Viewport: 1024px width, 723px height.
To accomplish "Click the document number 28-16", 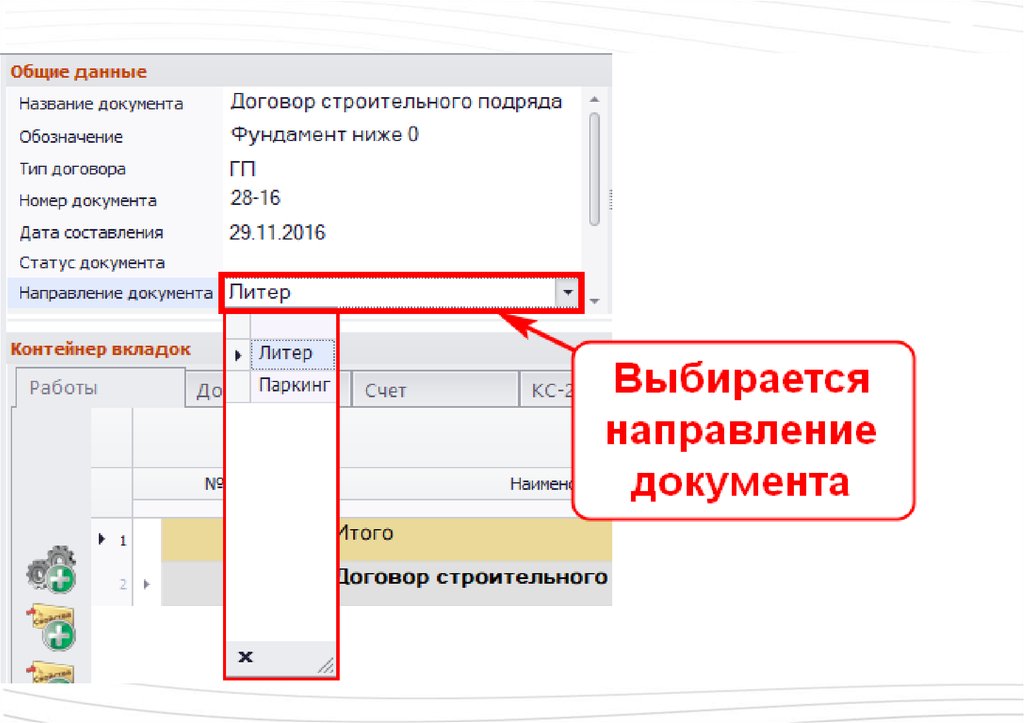I will click(x=255, y=198).
